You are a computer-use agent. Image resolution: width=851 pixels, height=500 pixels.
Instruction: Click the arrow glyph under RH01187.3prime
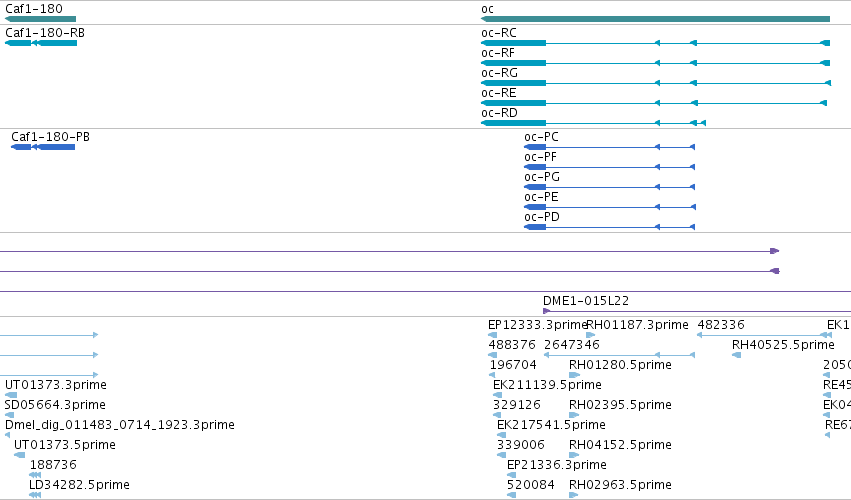pos(591,335)
